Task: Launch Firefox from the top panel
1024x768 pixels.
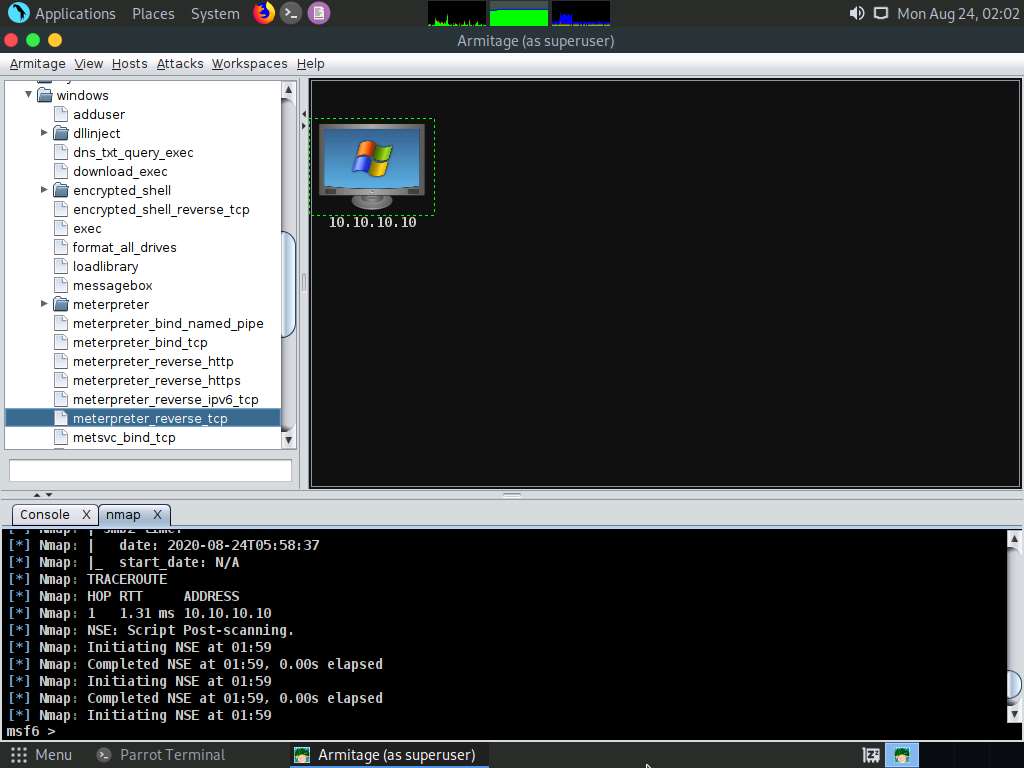Action: point(264,13)
